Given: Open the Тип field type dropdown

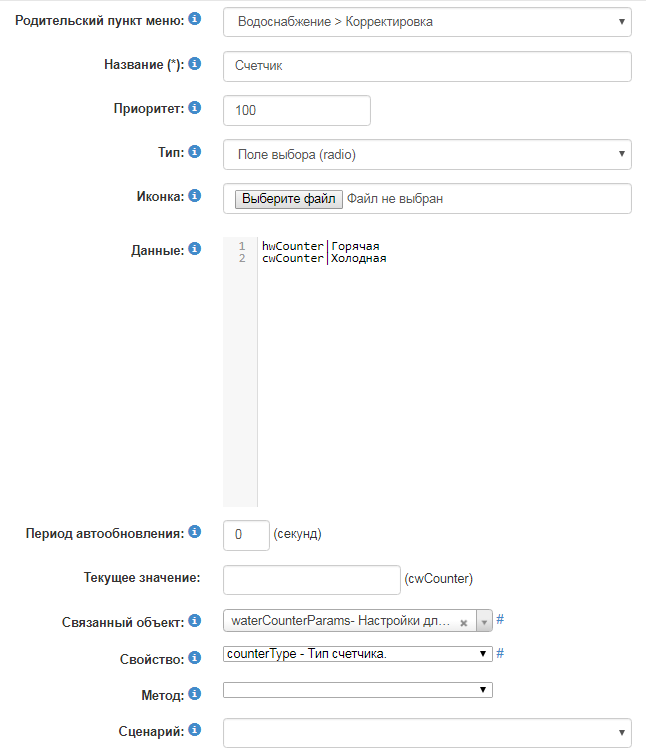Looking at the screenshot, I should coord(427,154).
